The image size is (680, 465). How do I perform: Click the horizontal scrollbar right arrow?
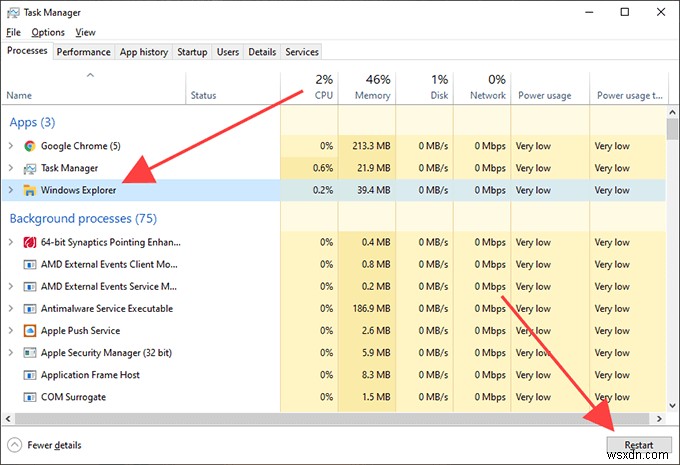point(659,419)
